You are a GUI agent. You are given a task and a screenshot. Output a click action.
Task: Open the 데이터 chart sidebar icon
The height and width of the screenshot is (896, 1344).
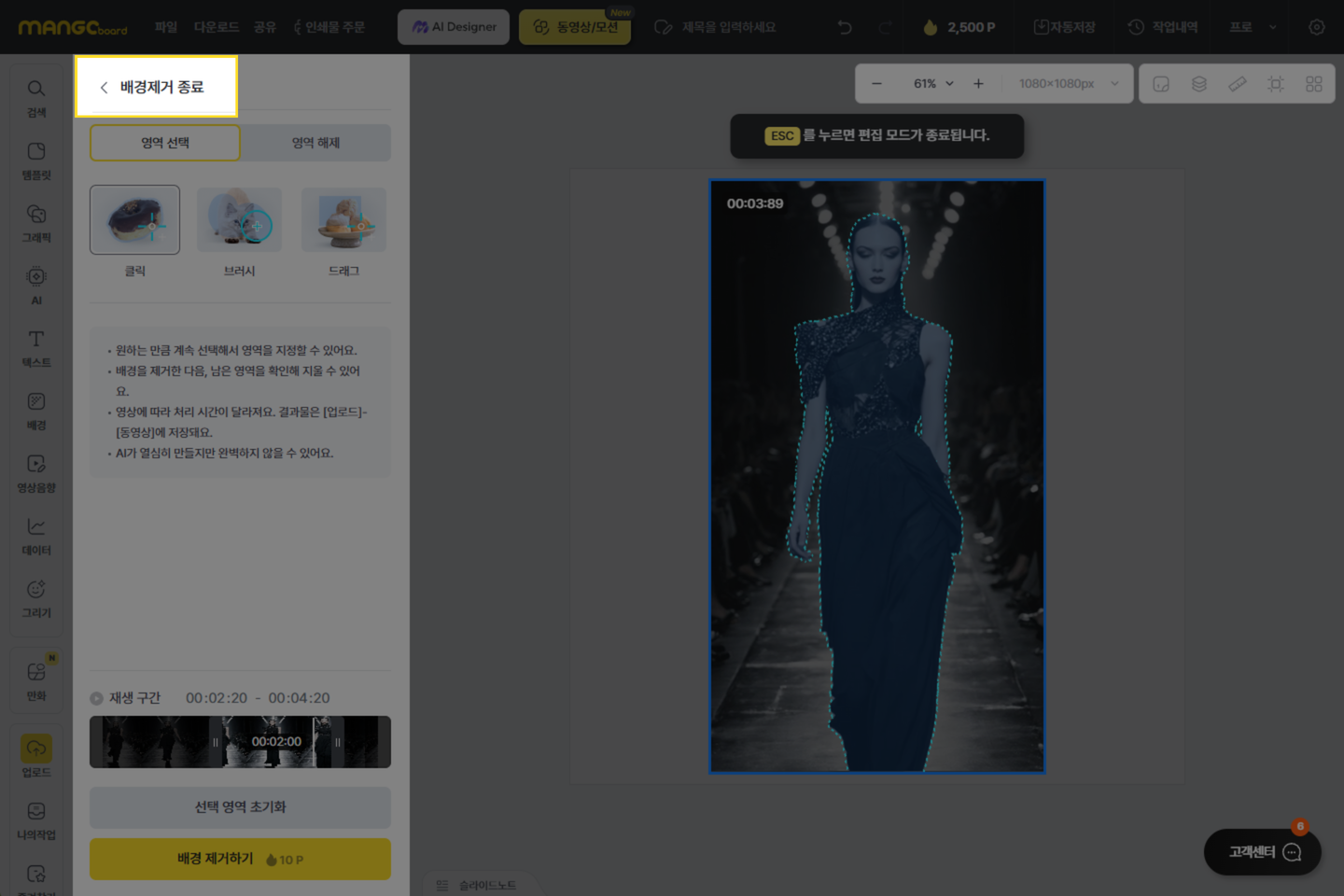pos(35,536)
